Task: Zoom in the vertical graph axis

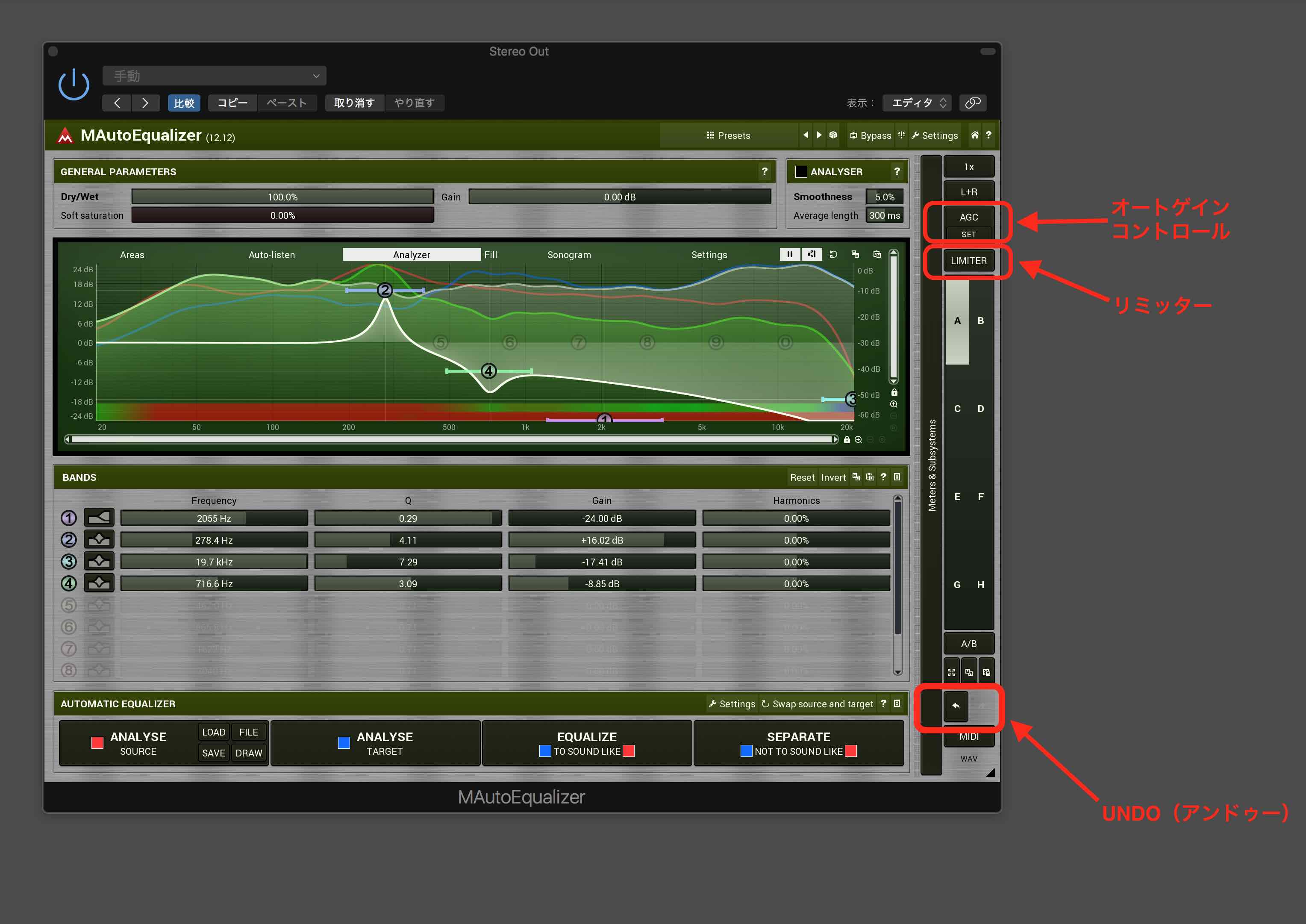Action: [x=894, y=405]
